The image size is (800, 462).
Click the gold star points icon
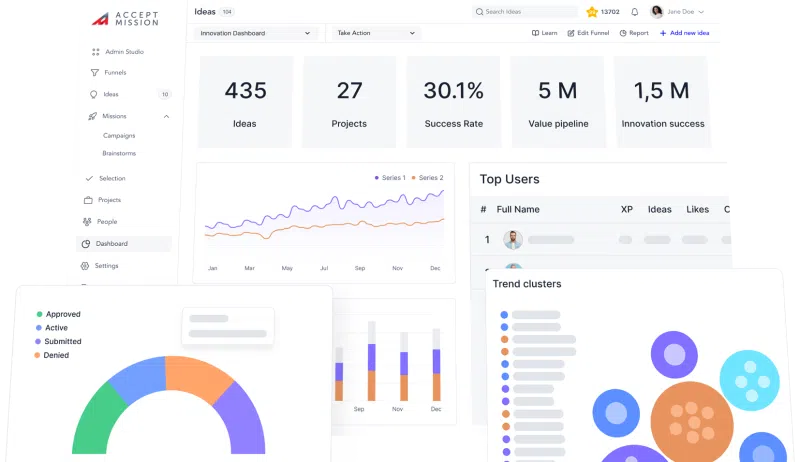point(592,12)
